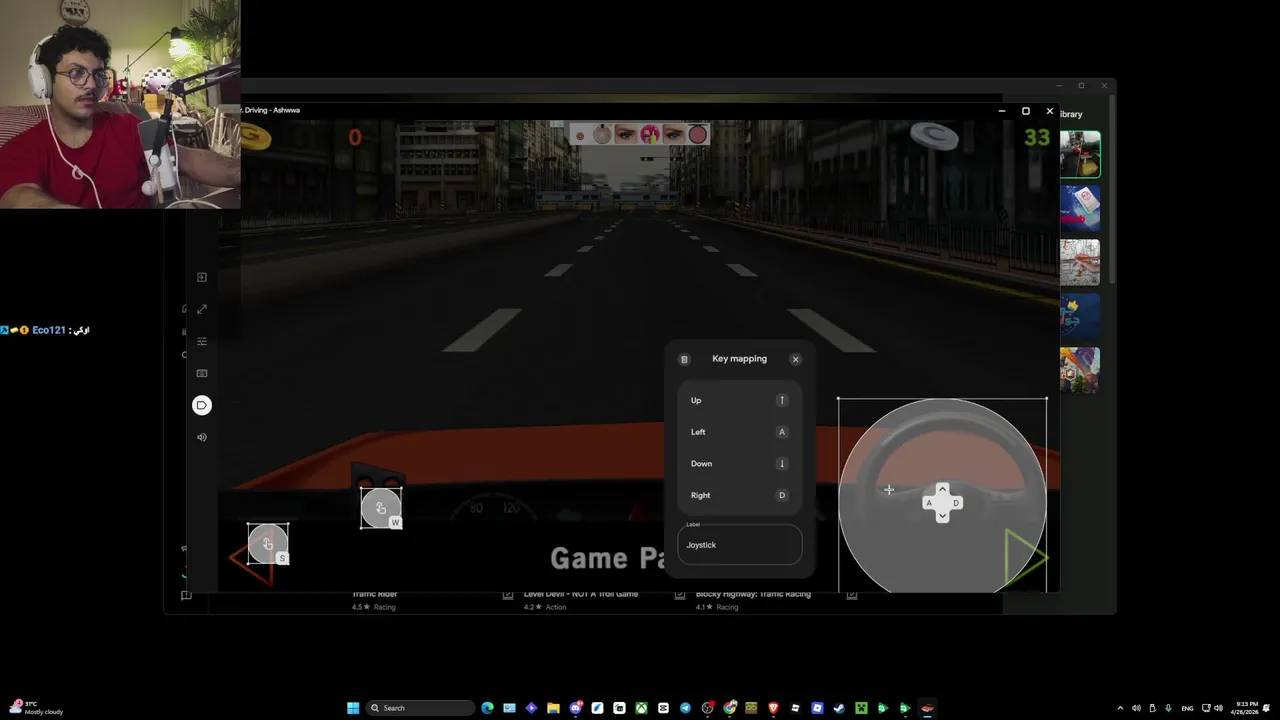Select the S tap control overlay
This screenshot has height=720, width=1280.
click(x=268, y=544)
